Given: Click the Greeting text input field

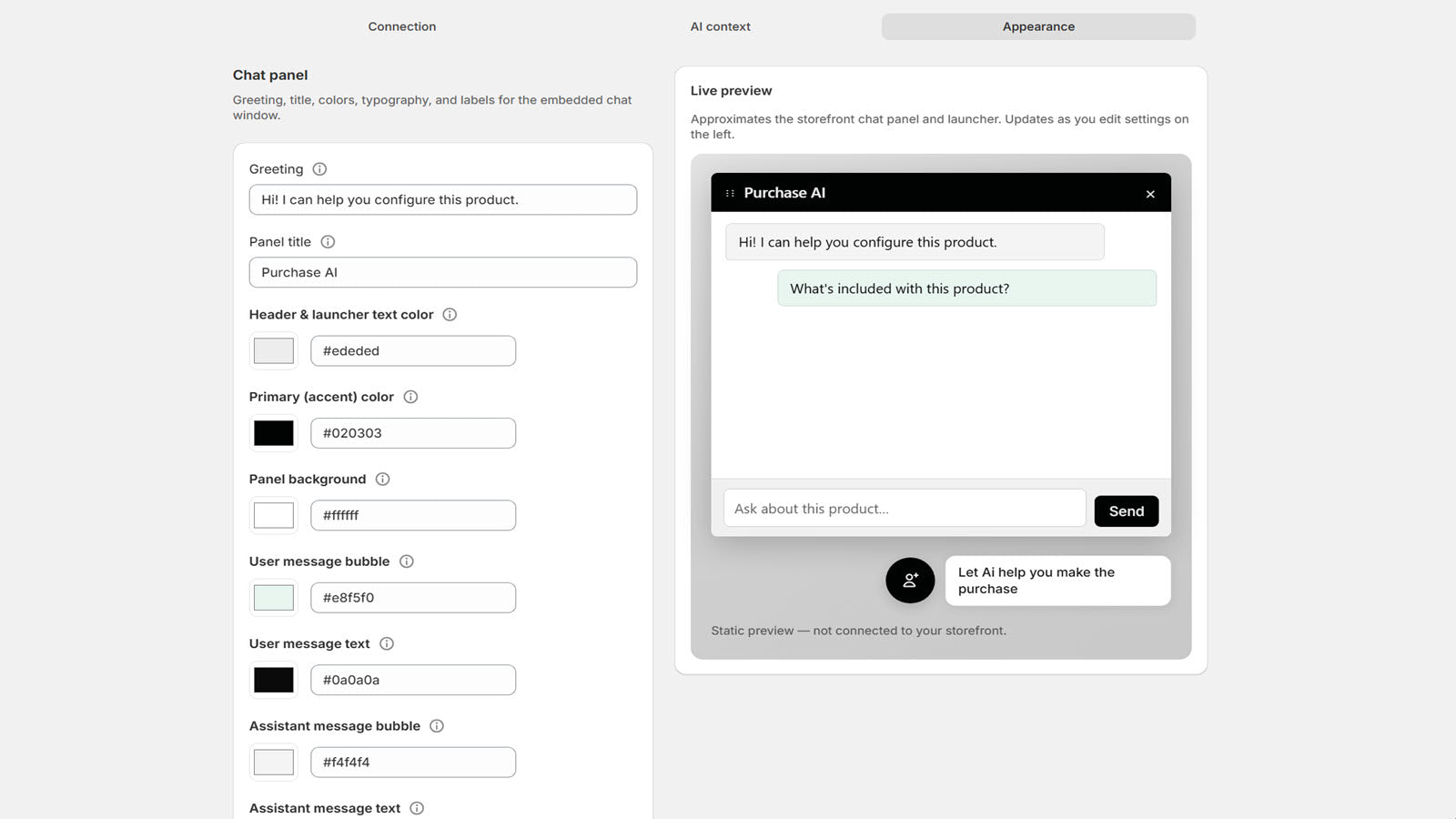Looking at the screenshot, I should pyautogui.click(x=442, y=199).
